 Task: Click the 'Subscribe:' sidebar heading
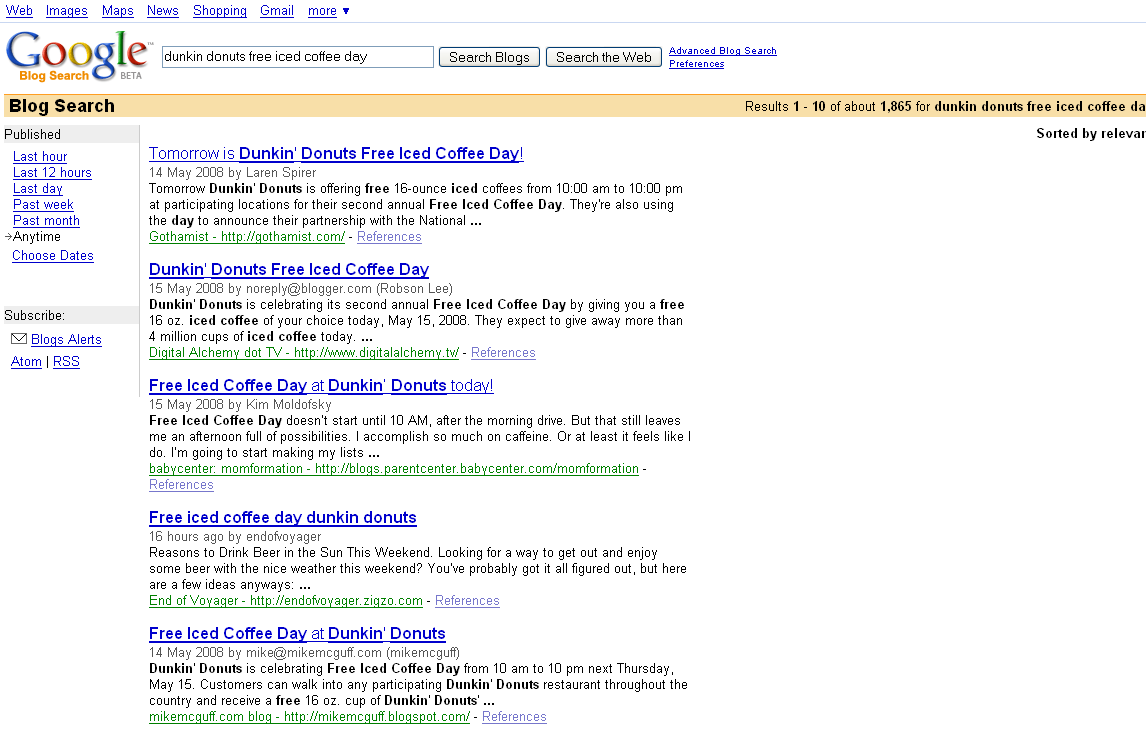(34, 316)
